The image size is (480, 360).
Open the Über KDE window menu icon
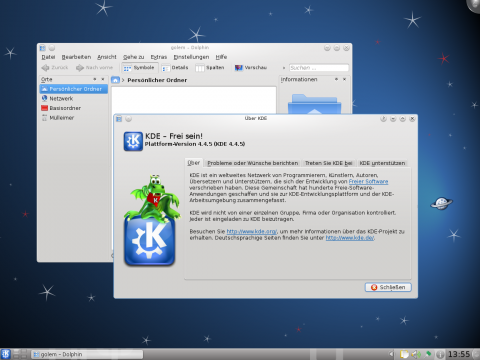(x=119, y=119)
